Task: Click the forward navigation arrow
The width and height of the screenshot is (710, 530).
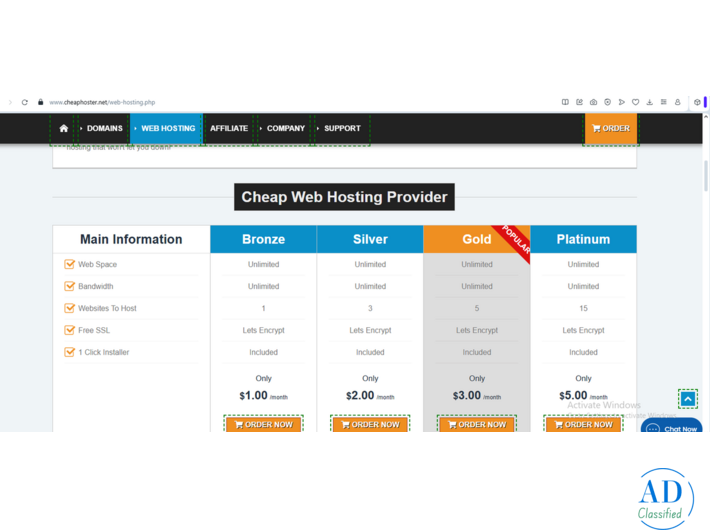Action: point(10,102)
